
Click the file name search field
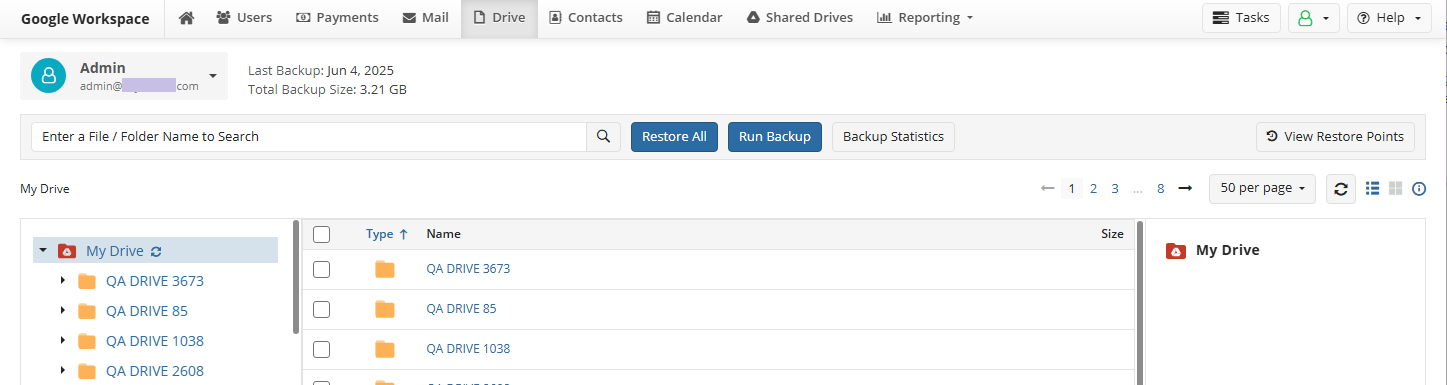[309, 137]
